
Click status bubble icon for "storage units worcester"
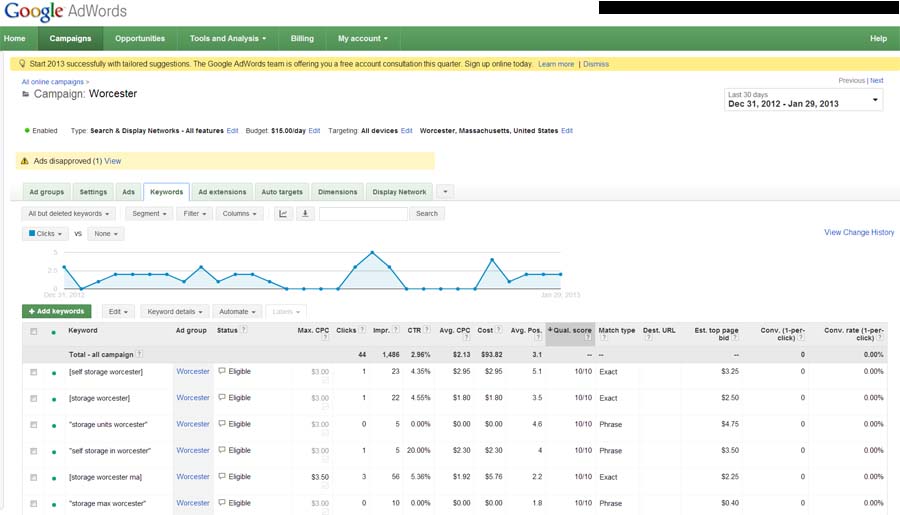pyautogui.click(x=222, y=424)
